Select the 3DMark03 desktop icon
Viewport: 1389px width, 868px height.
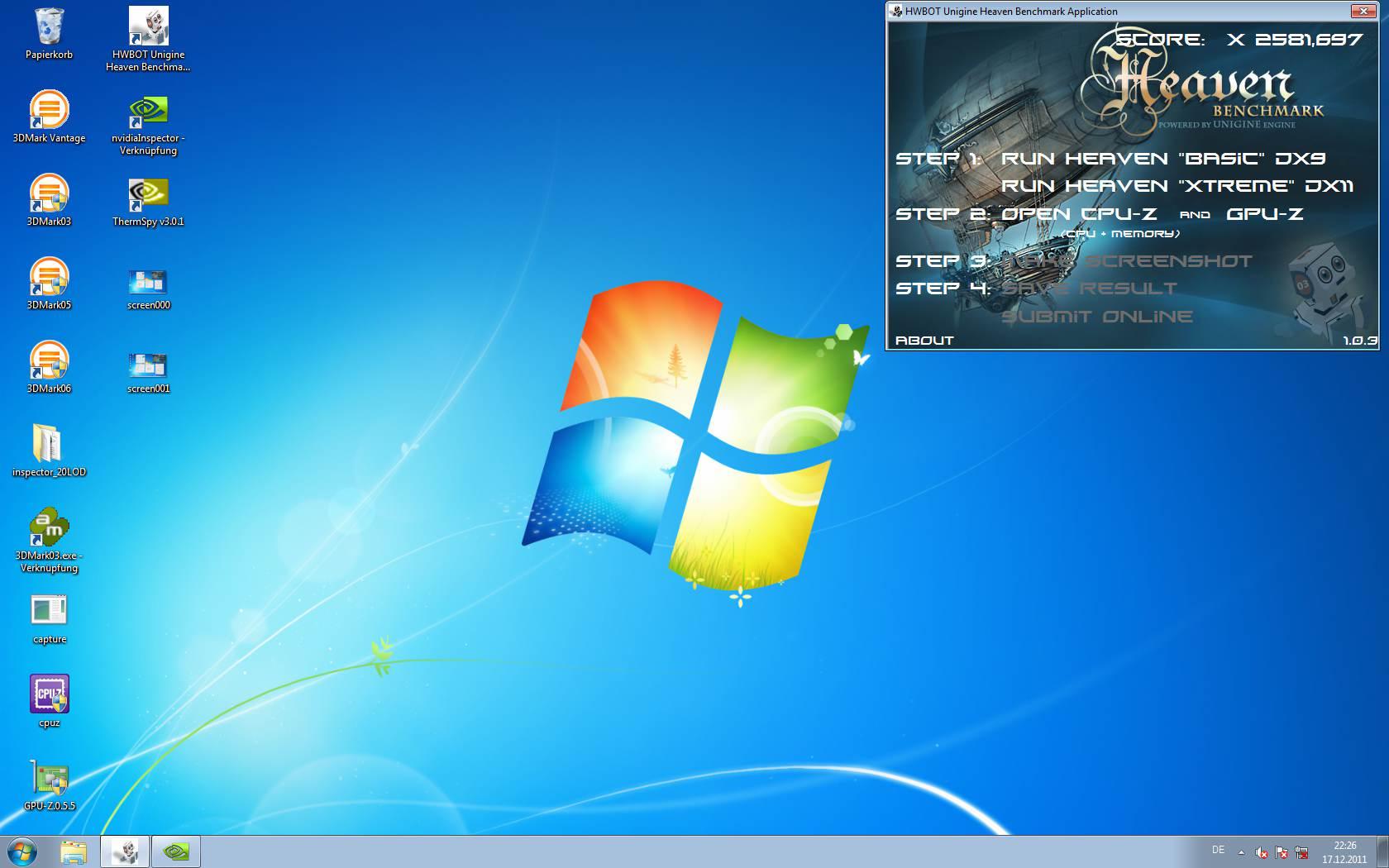(49, 201)
